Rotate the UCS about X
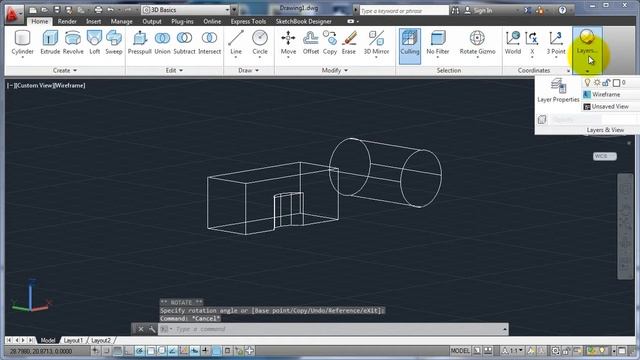The width and height of the screenshot is (640, 360). click(x=532, y=43)
